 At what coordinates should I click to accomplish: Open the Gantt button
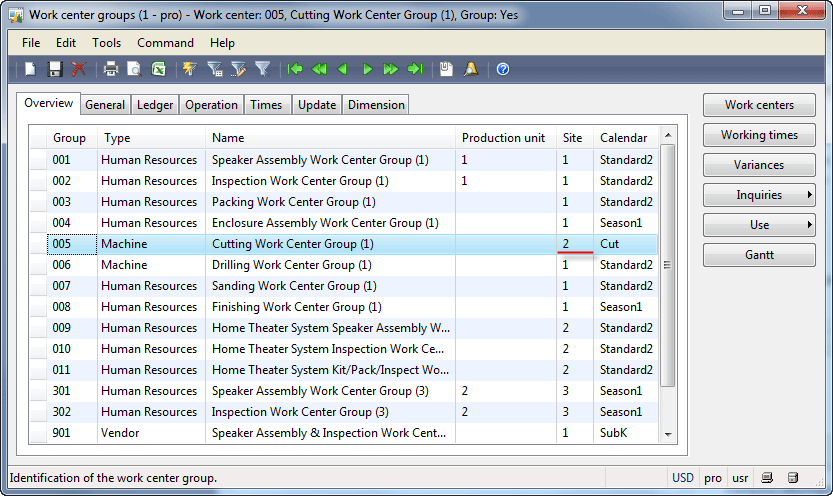click(759, 255)
